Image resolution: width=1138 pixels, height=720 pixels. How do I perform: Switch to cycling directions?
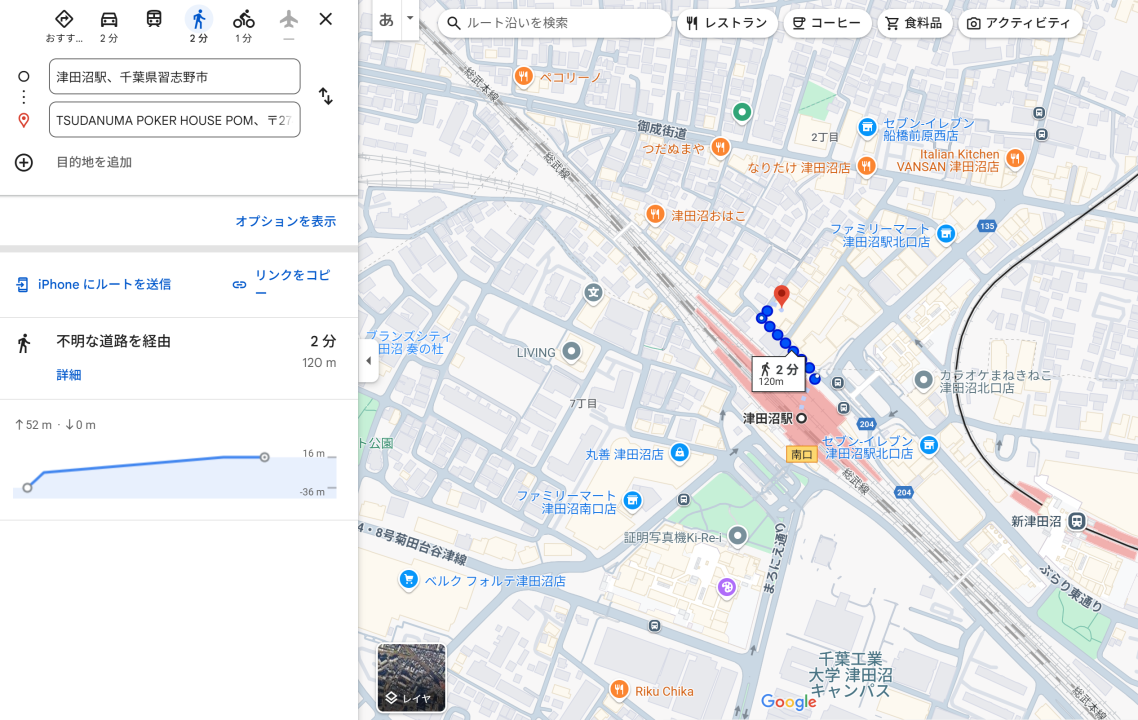pyautogui.click(x=244, y=20)
